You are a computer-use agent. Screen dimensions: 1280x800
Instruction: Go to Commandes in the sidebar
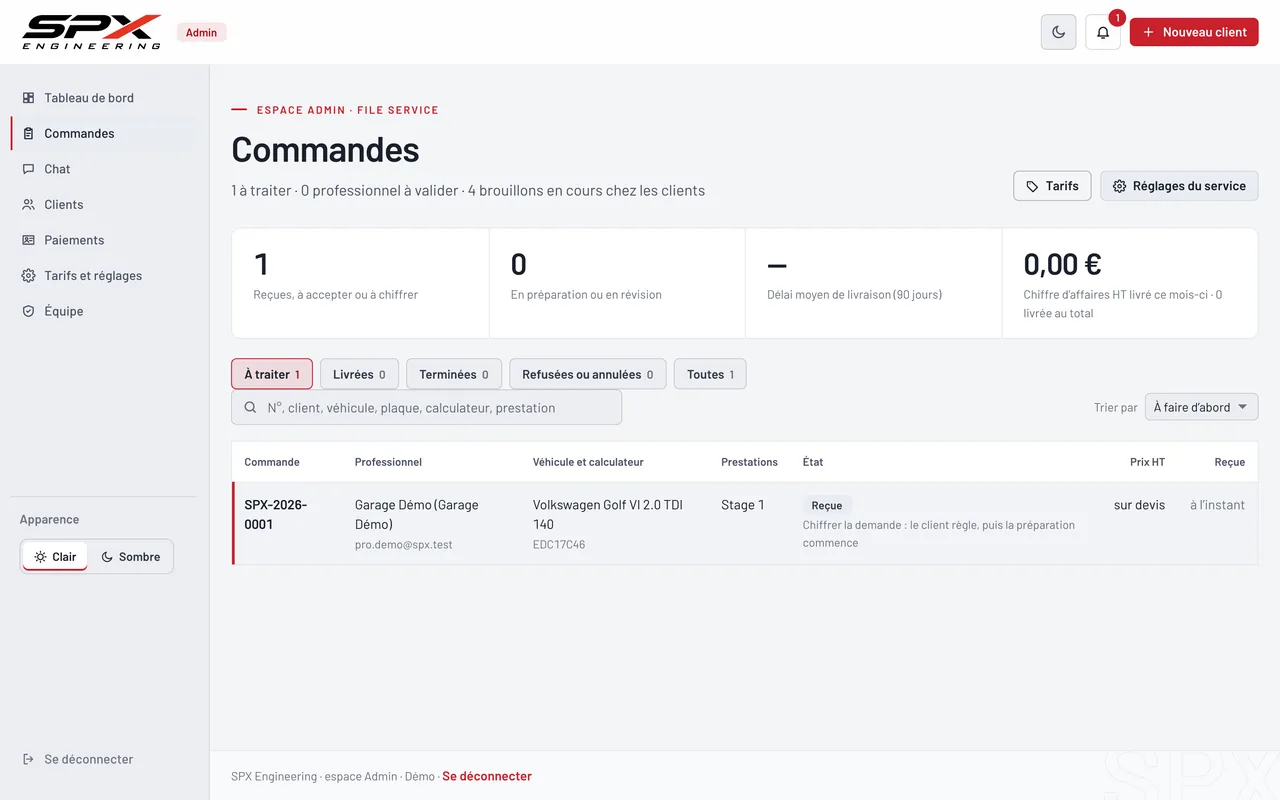coord(104,133)
